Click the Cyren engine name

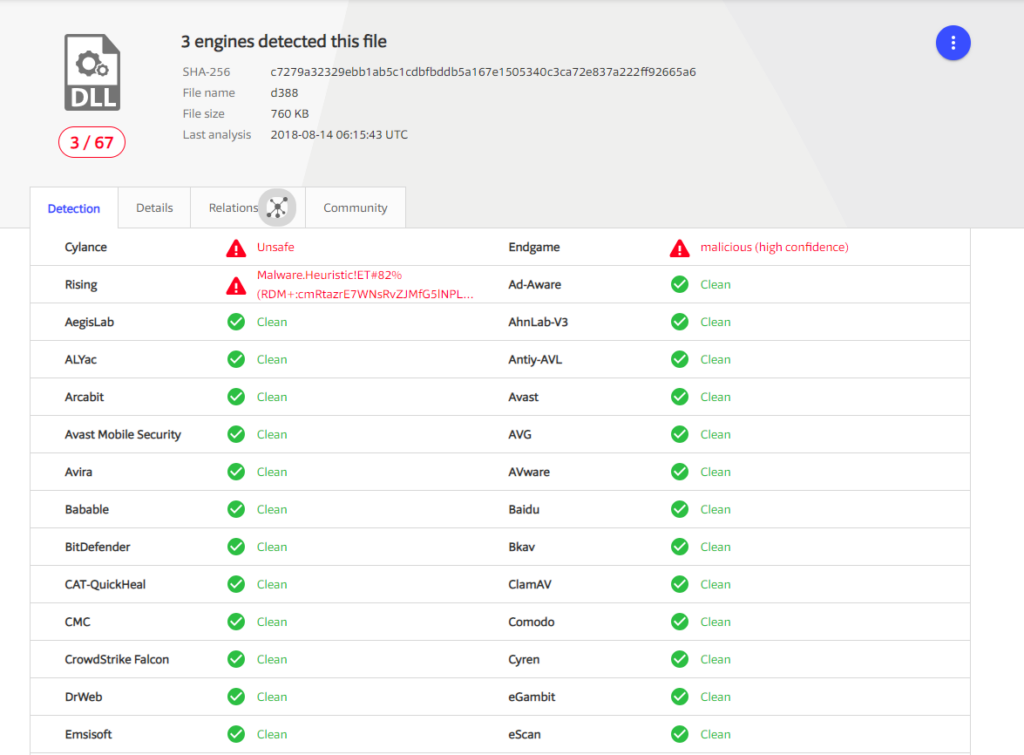pos(524,660)
